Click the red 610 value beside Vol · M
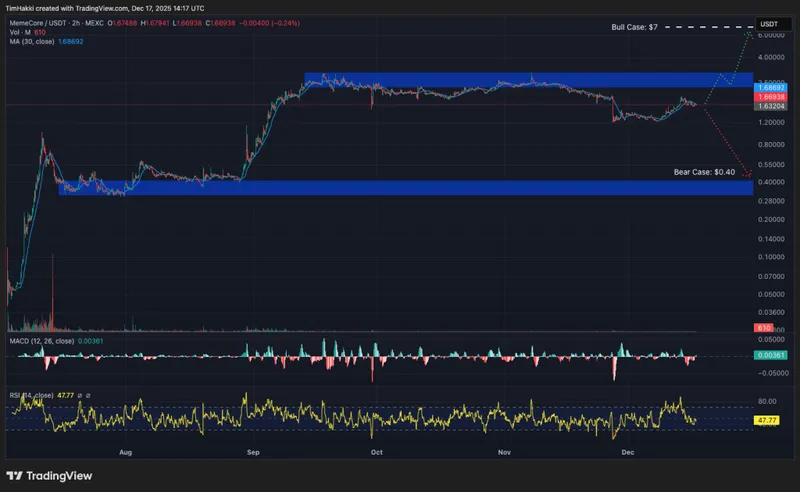800x492 pixels. click(40, 32)
